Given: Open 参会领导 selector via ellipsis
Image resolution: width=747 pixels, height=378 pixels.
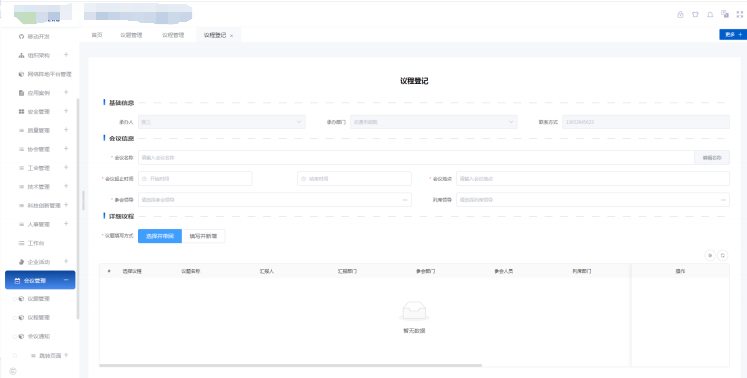Looking at the screenshot, I should tap(405, 200).
